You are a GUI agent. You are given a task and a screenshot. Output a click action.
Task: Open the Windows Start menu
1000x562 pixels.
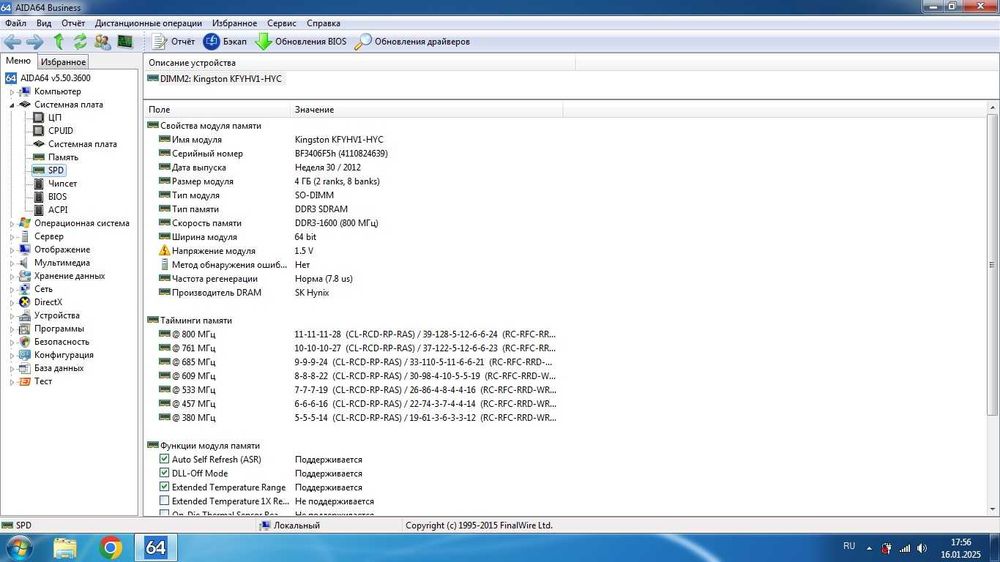pos(18,547)
